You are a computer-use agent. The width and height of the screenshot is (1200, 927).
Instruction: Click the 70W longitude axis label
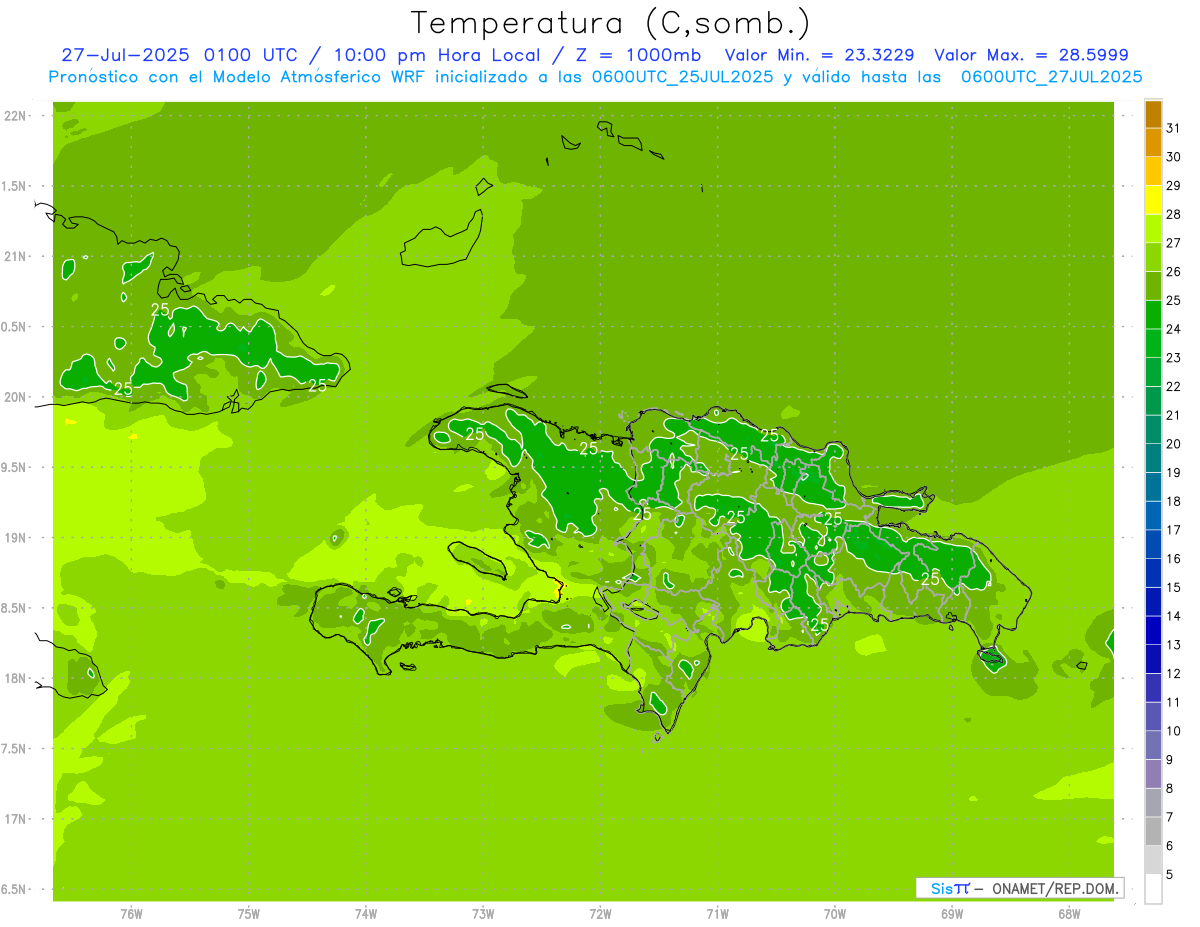click(835, 914)
